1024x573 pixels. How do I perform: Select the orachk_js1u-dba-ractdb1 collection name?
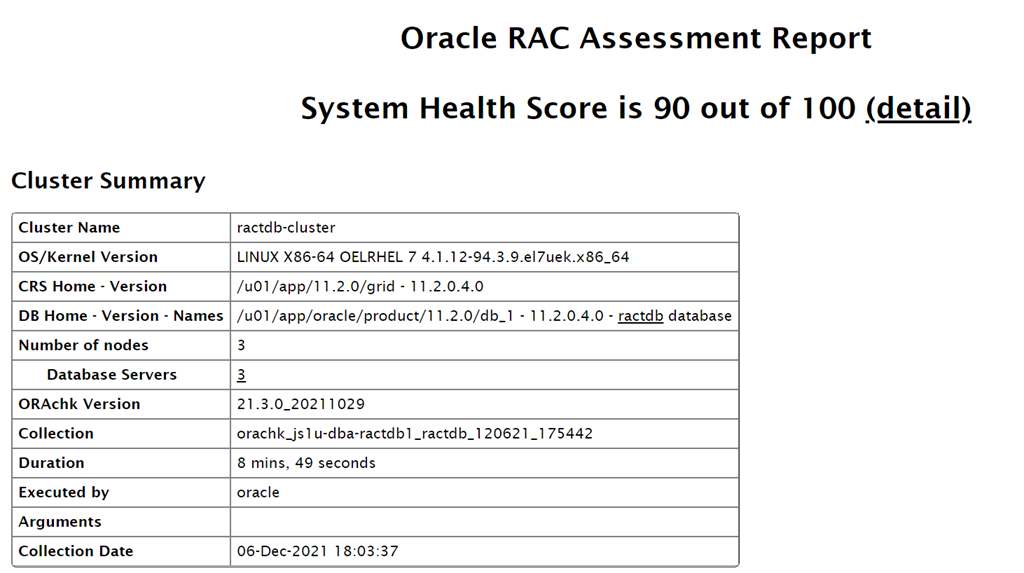tap(415, 434)
